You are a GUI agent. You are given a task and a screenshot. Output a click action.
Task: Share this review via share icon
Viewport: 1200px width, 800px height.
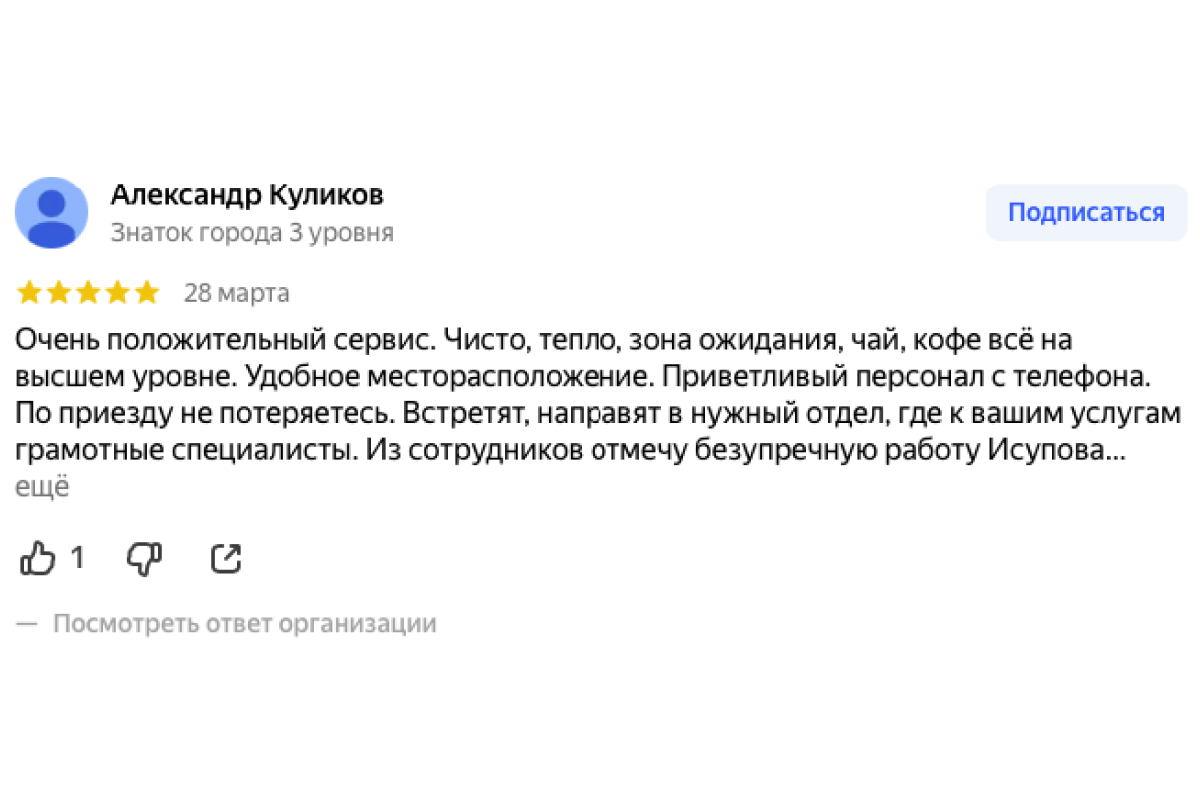[227, 558]
